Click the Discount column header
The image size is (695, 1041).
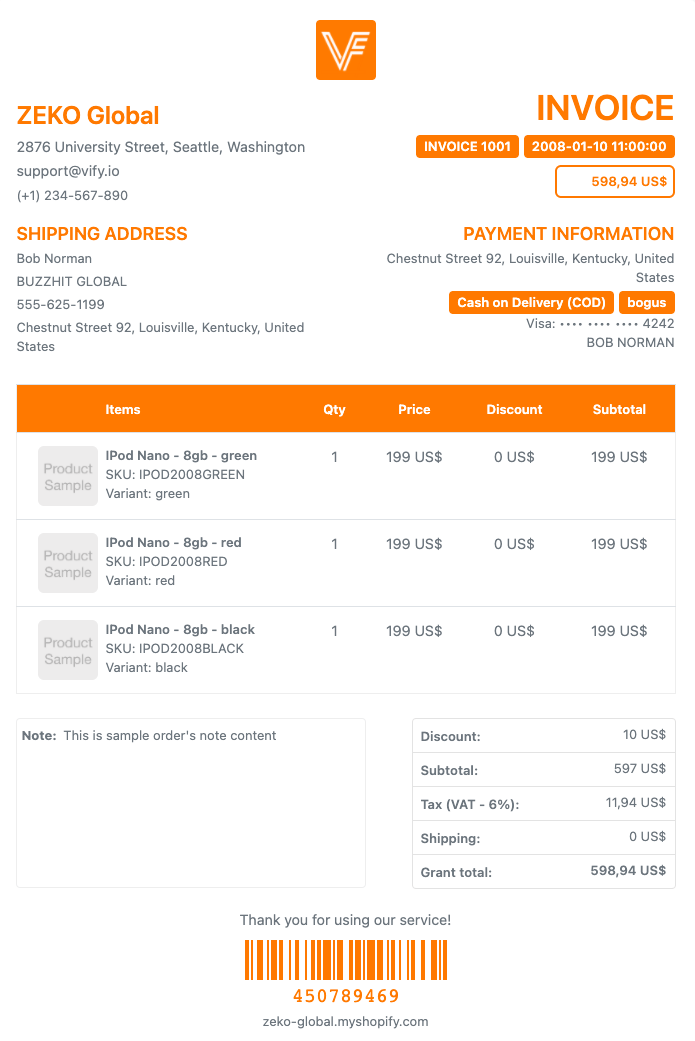(x=514, y=409)
